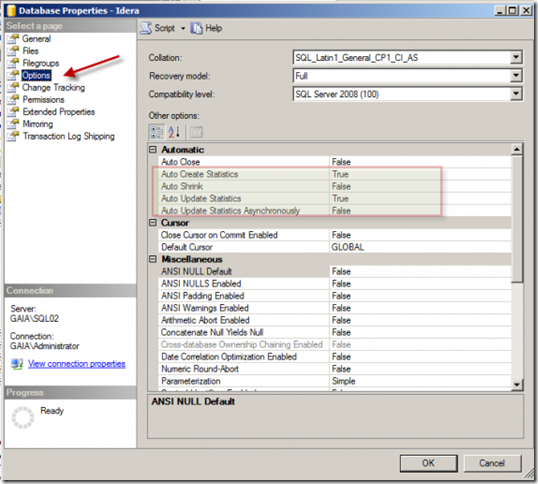Select the ANSI NULL Default row

(335, 271)
